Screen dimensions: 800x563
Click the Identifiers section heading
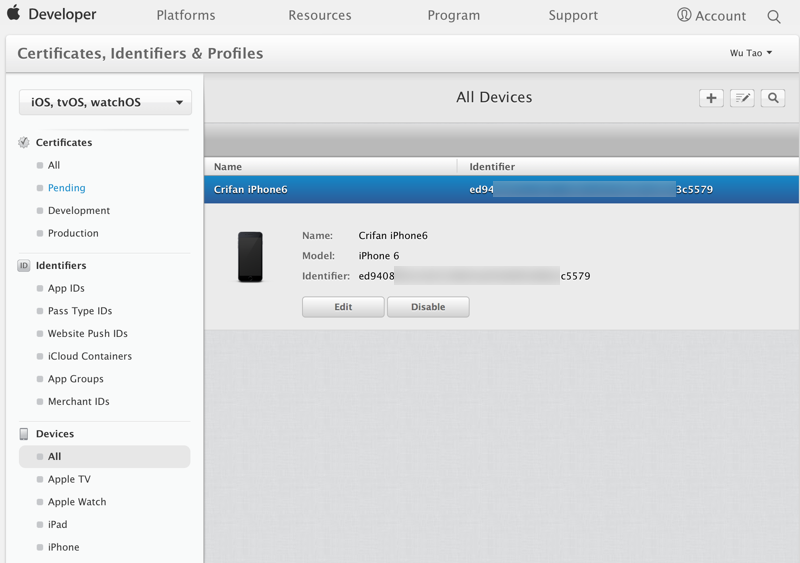(61, 265)
